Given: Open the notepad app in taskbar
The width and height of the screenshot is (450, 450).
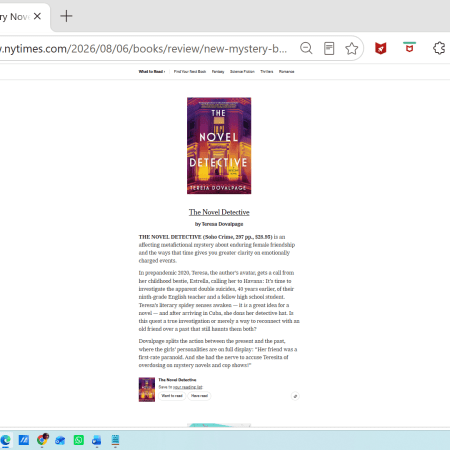Looking at the screenshot, I should pyautogui.click(x=115, y=440).
